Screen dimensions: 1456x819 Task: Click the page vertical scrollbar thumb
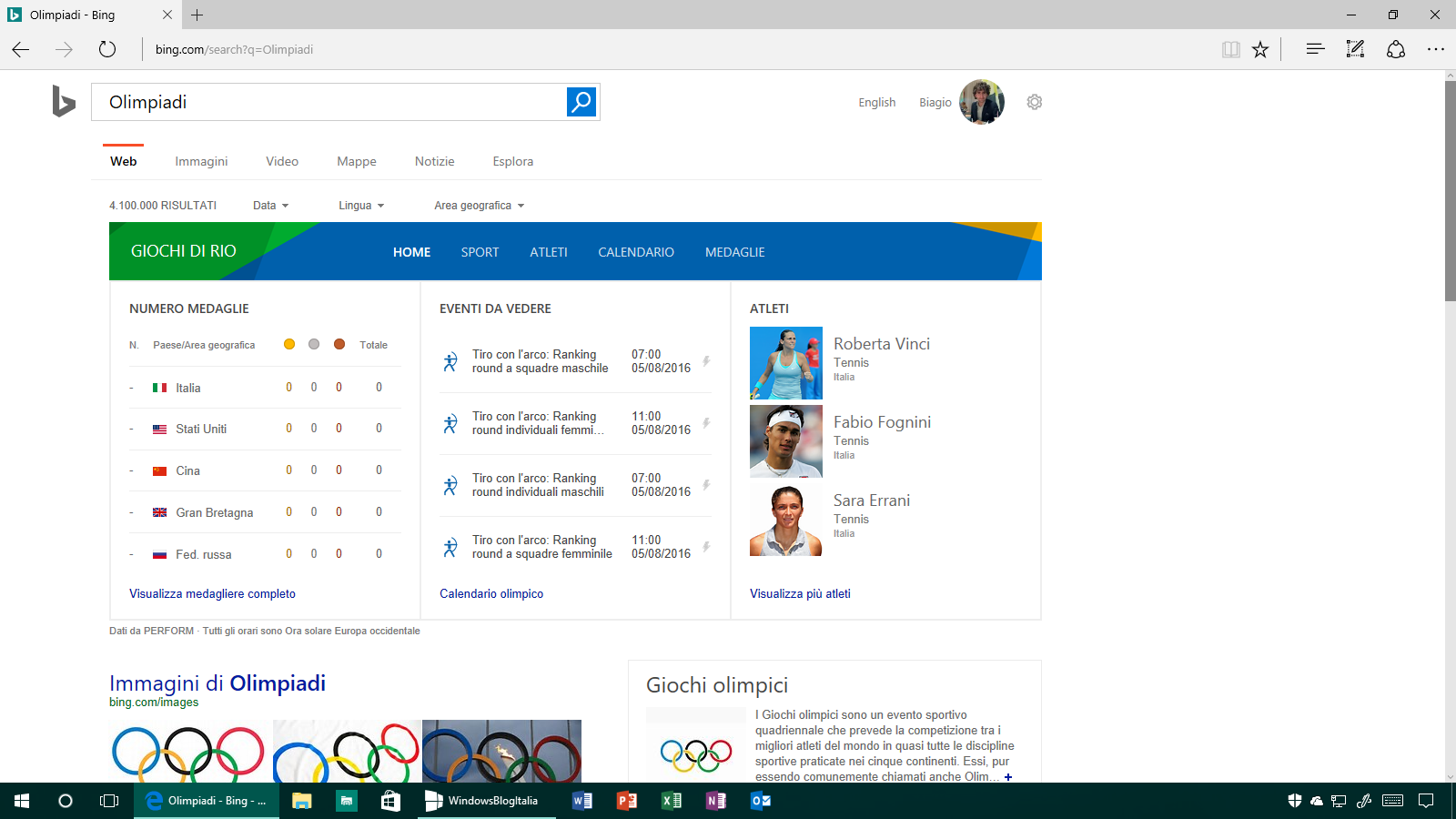pyautogui.click(x=1451, y=191)
